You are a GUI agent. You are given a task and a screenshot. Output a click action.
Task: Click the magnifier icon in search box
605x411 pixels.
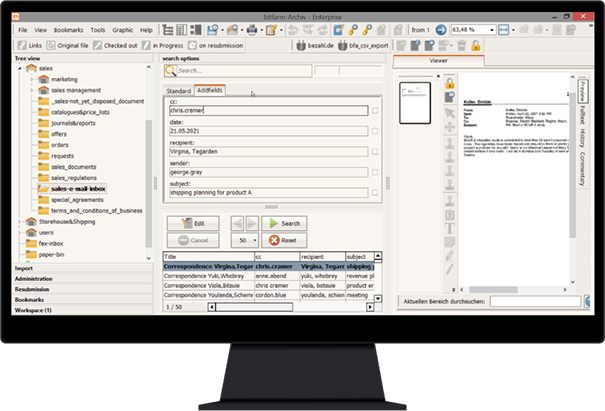(170, 71)
